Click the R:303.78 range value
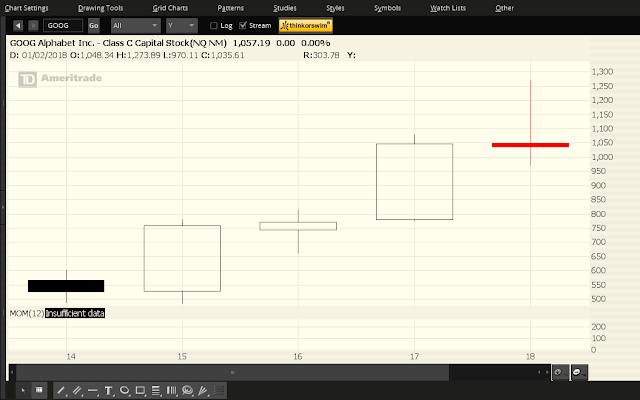This screenshot has width=640, height=400. pyautogui.click(x=321, y=55)
